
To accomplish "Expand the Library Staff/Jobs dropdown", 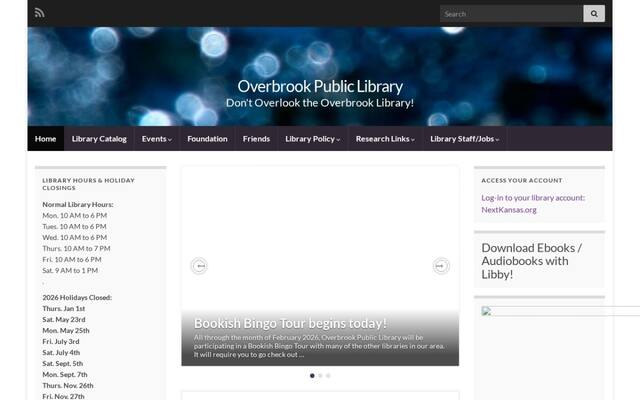I will click(464, 139).
